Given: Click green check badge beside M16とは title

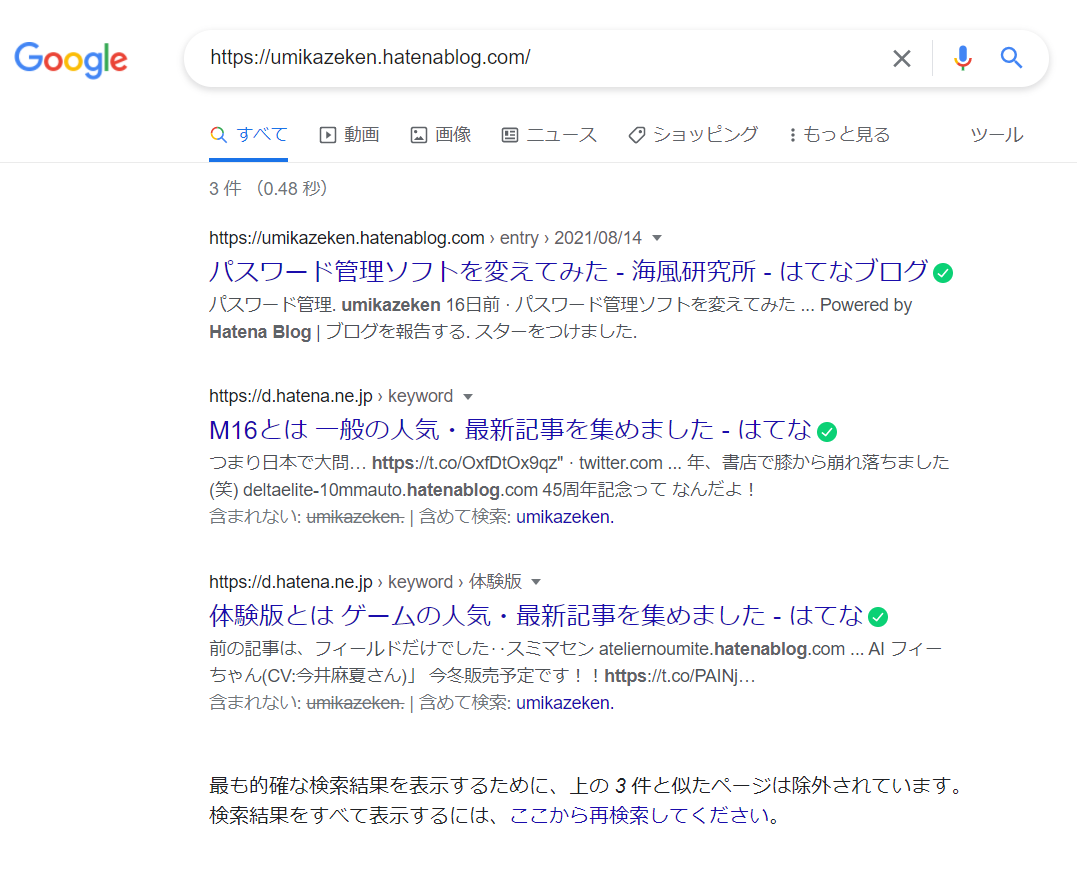Looking at the screenshot, I should [827, 432].
